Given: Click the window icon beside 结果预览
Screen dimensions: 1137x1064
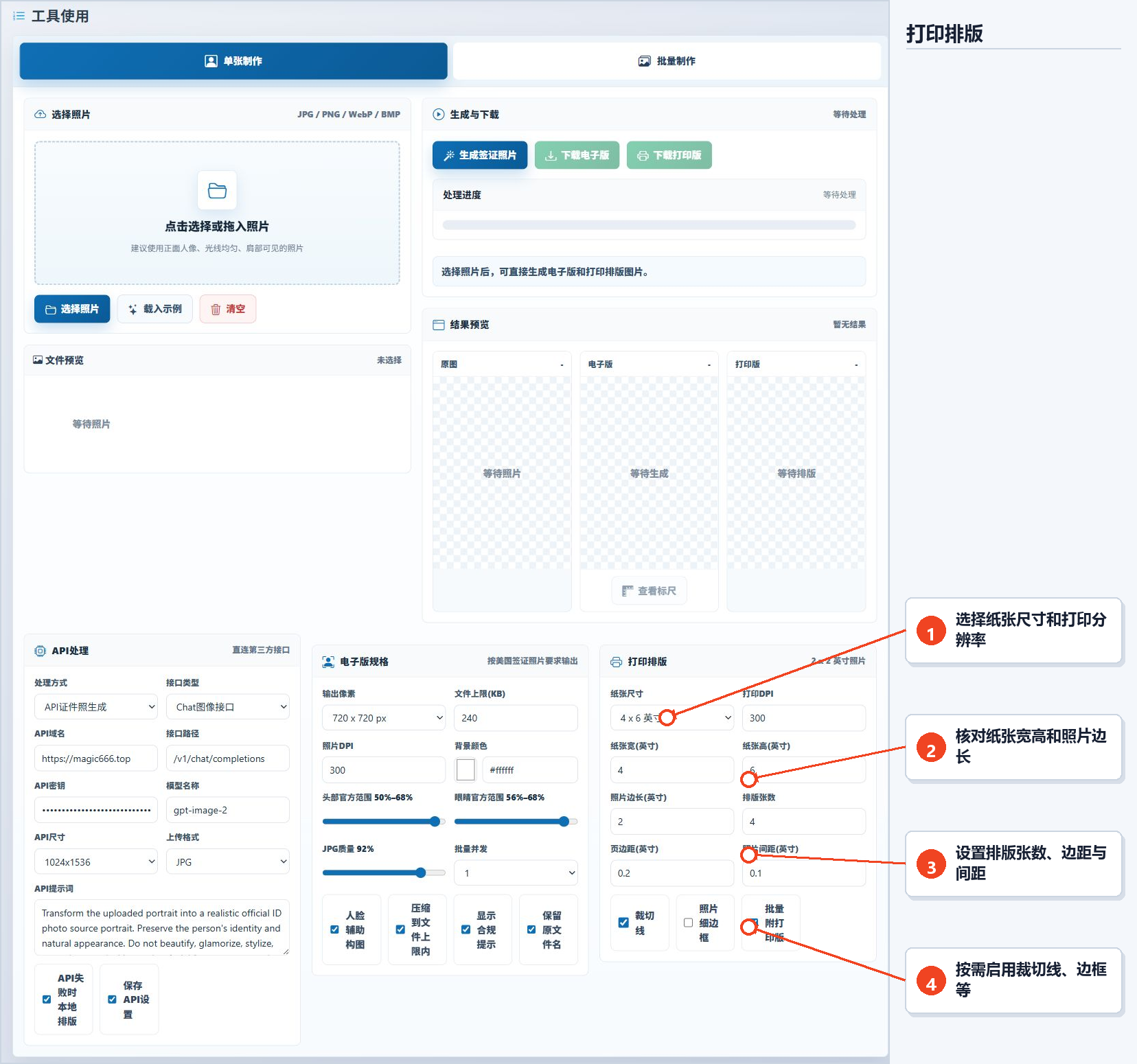Looking at the screenshot, I should (x=439, y=325).
